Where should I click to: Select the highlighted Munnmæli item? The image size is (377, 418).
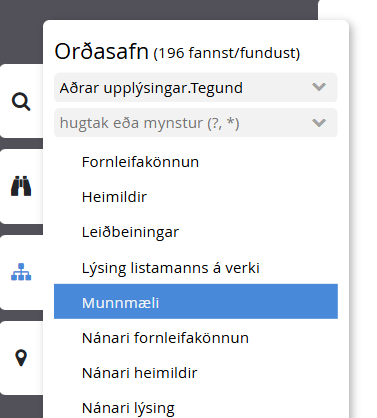click(196, 302)
